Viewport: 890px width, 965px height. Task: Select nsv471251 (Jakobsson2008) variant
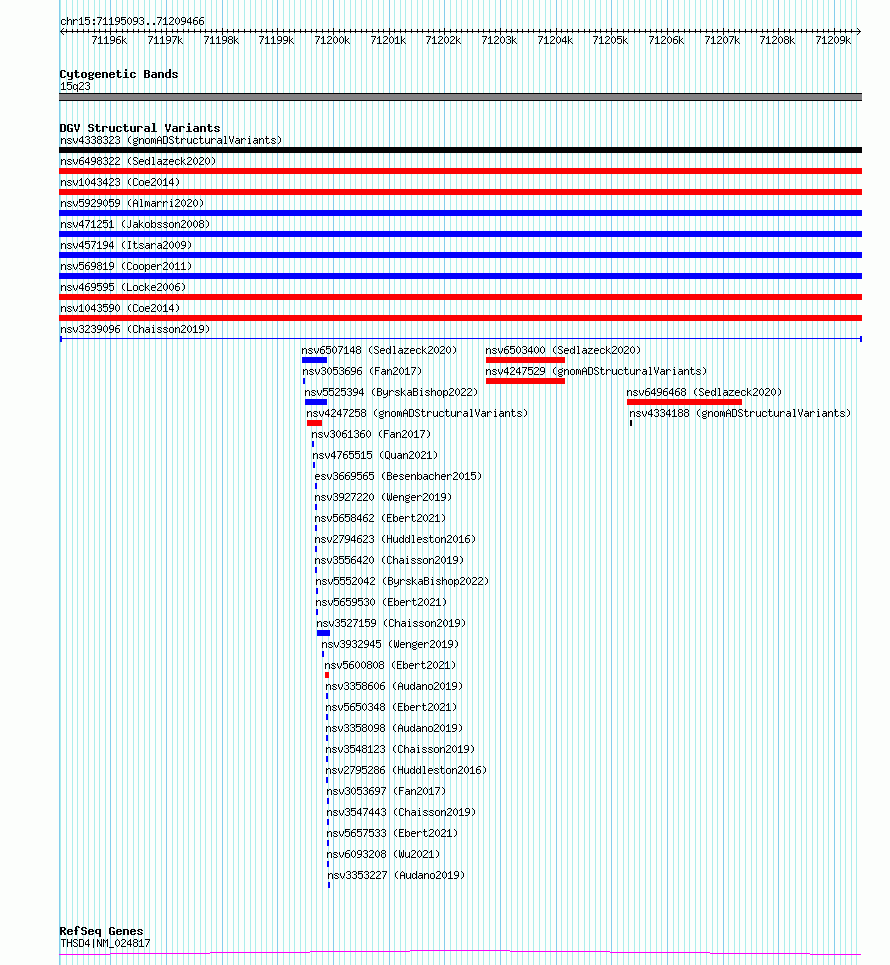click(x=135, y=224)
